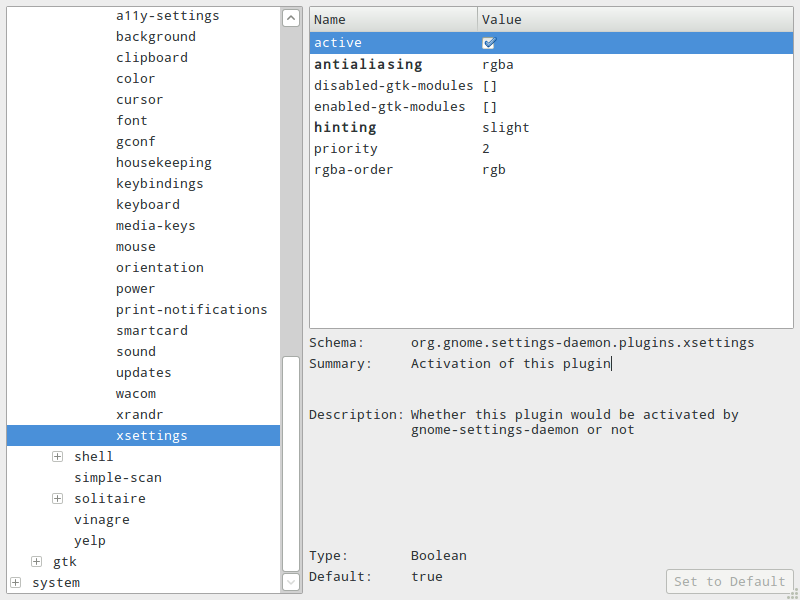Sort by the Value column header
The image size is (800, 600).
tap(636, 20)
